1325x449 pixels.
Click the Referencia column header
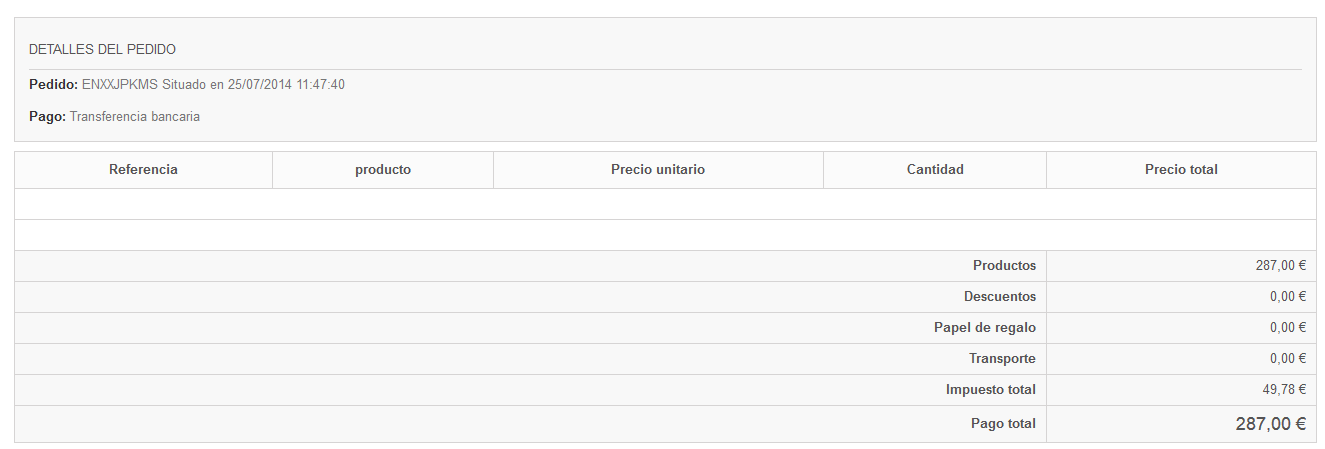143,170
